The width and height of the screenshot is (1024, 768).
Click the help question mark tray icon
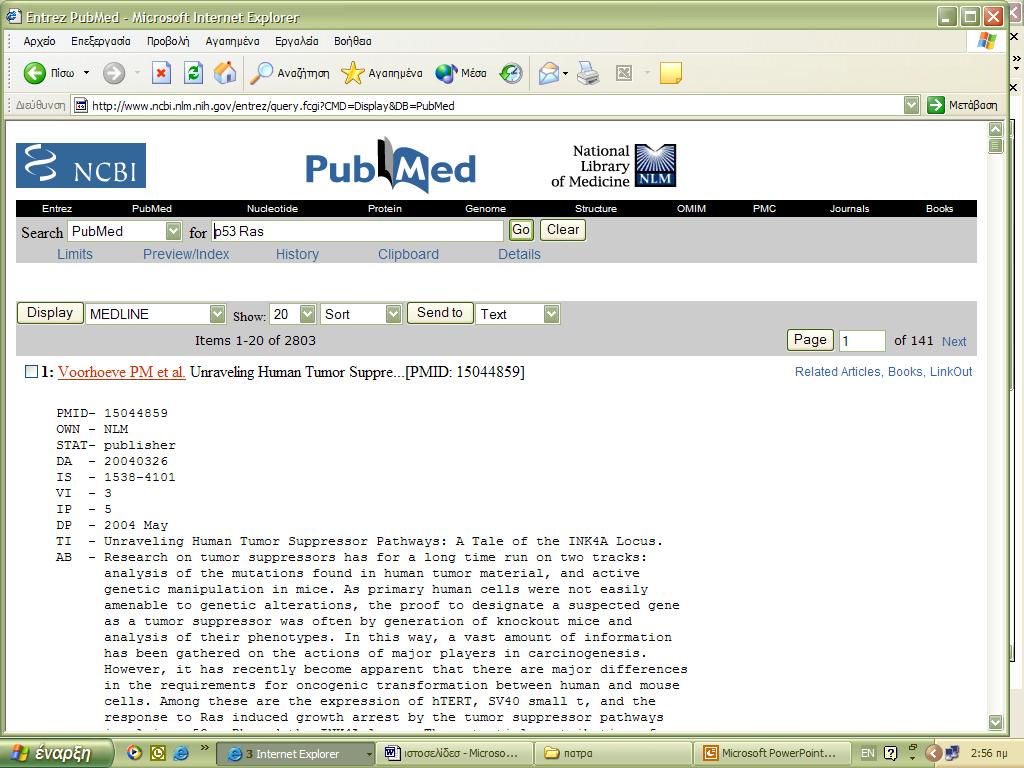[x=890, y=753]
